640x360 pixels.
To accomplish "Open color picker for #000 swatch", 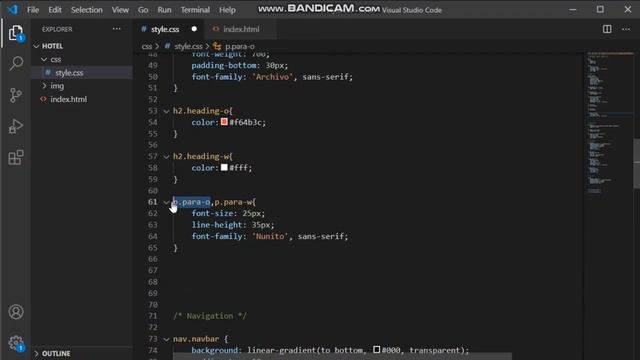I will click(x=377, y=349).
